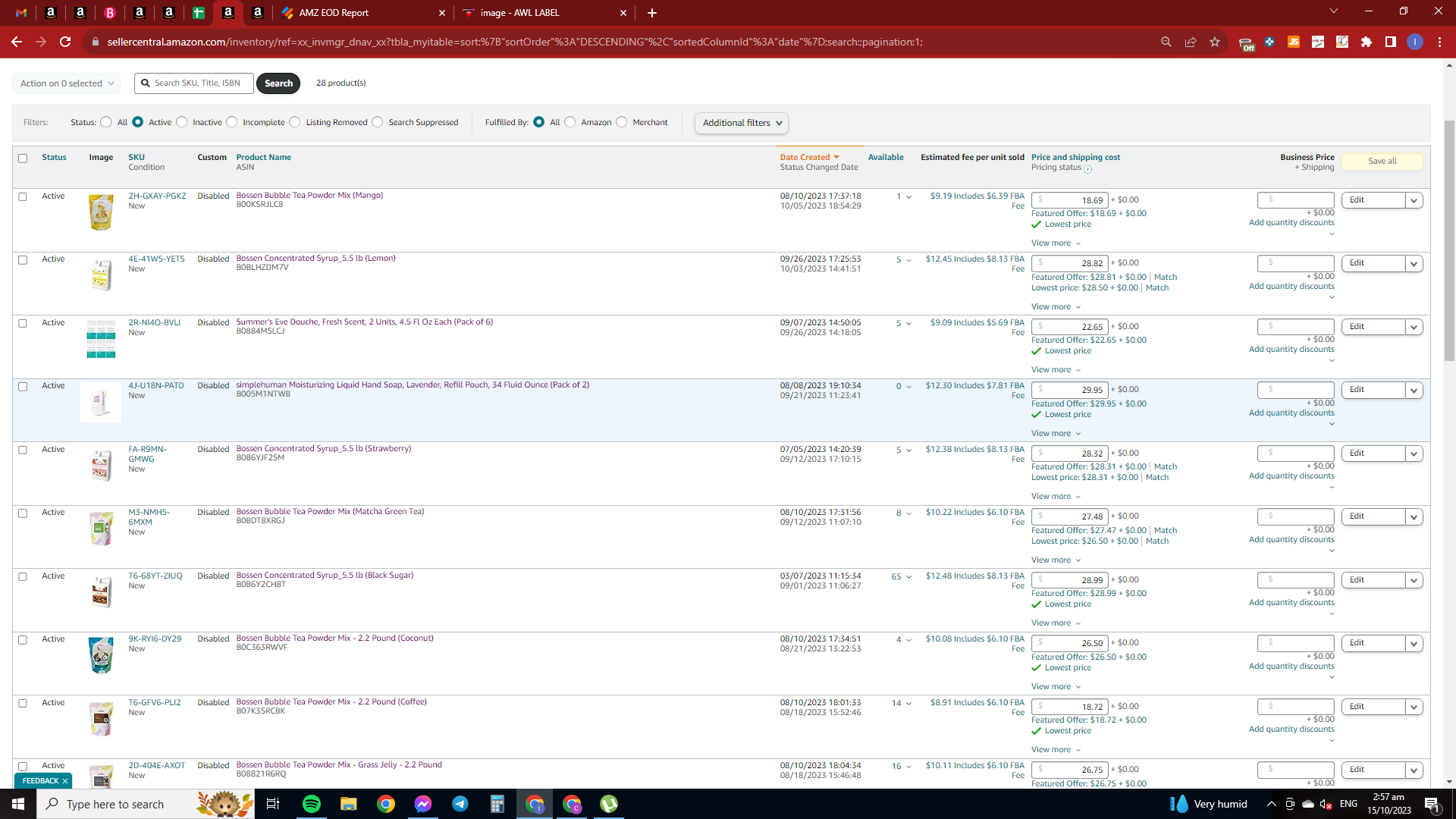Open the Edit dropdown arrow for Mango powder row
Image resolution: width=1456 pixels, height=819 pixels.
[1414, 200]
